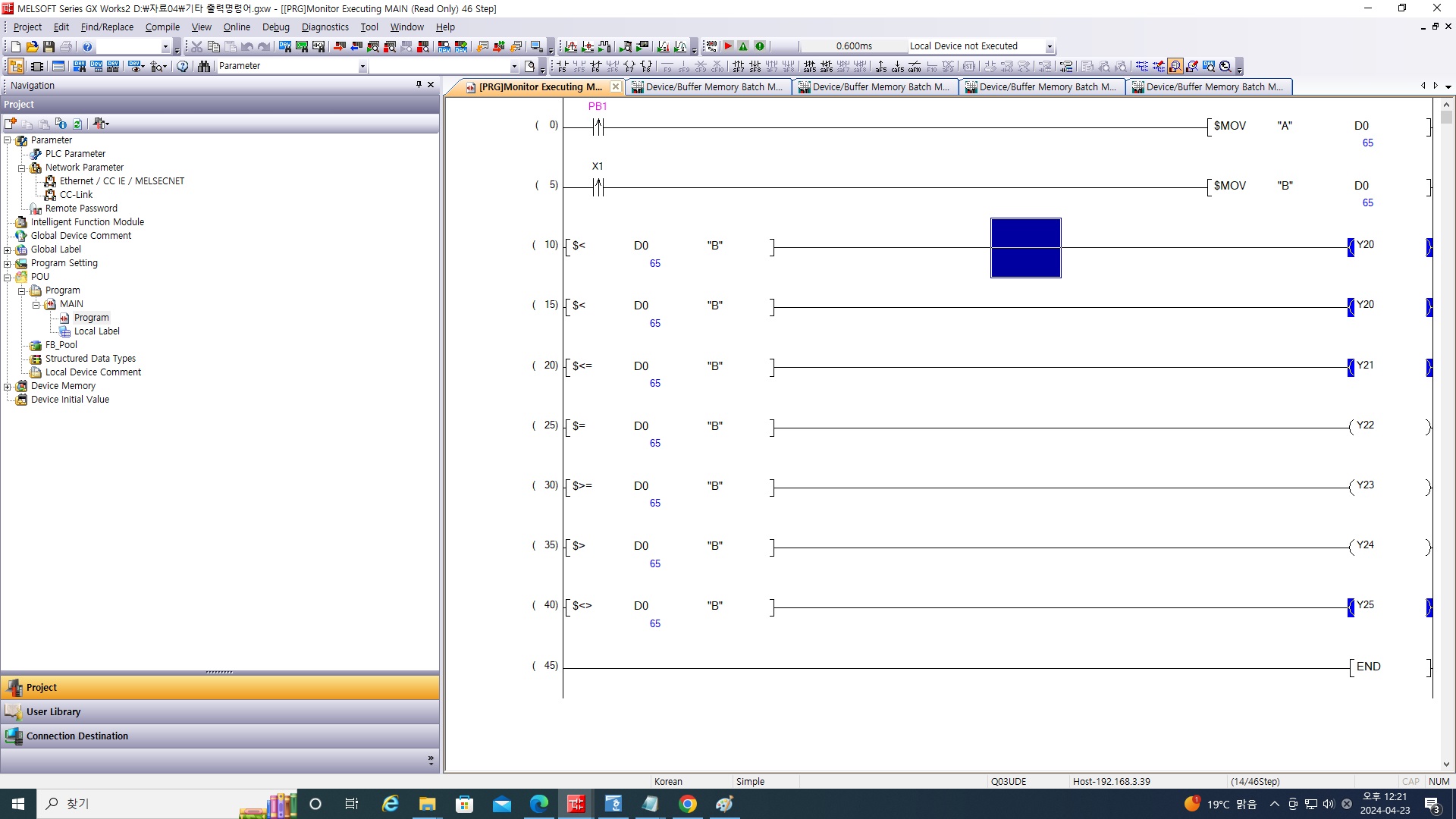The height and width of the screenshot is (819, 1456).
Task: Click the New project icon
Action: point(16,46)
